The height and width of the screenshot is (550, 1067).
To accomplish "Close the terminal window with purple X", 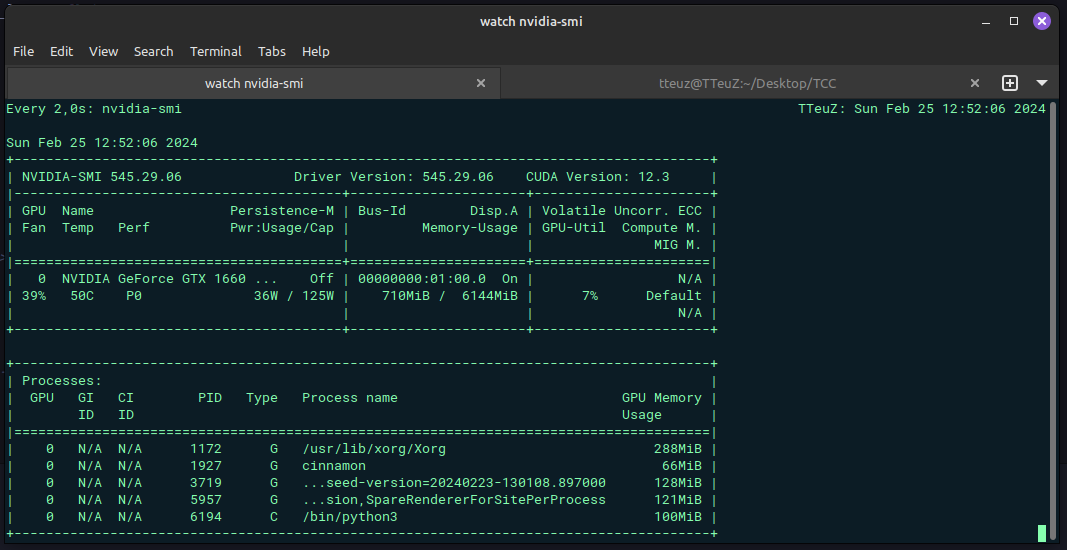I will 1041,21.
